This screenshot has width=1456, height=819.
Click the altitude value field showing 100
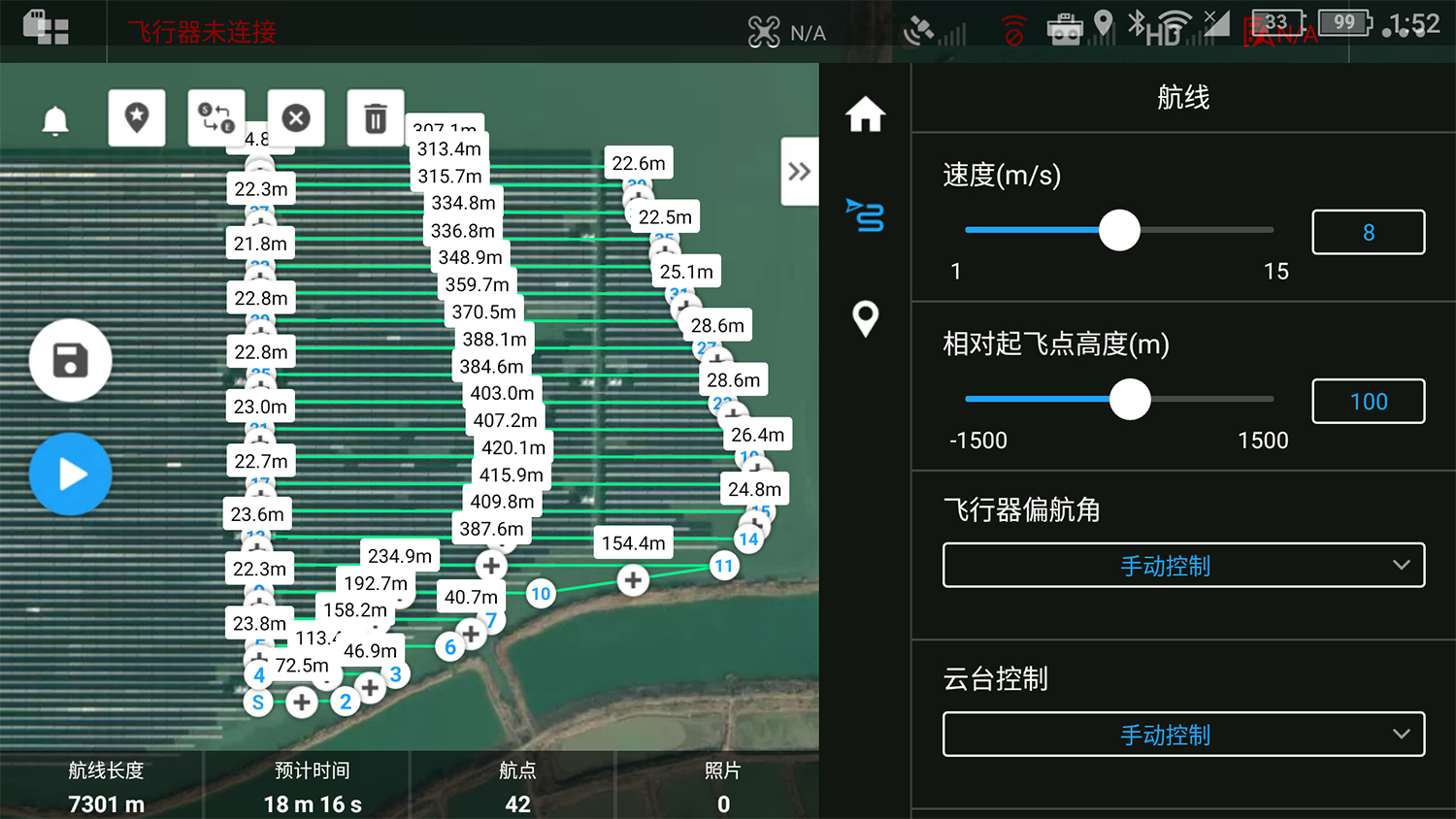(1368, 401)
